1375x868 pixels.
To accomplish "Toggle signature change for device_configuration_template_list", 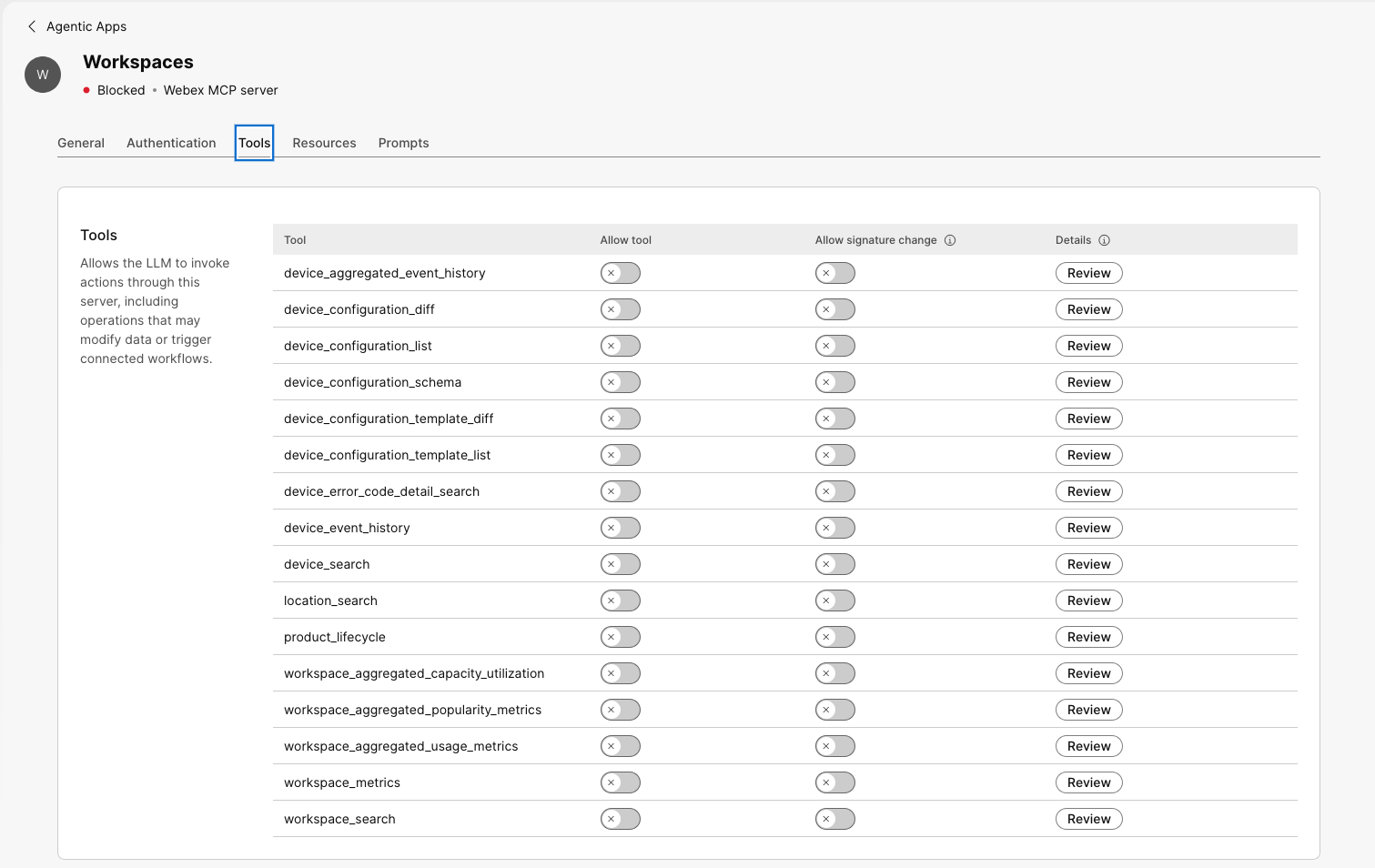I will (835, 455).
